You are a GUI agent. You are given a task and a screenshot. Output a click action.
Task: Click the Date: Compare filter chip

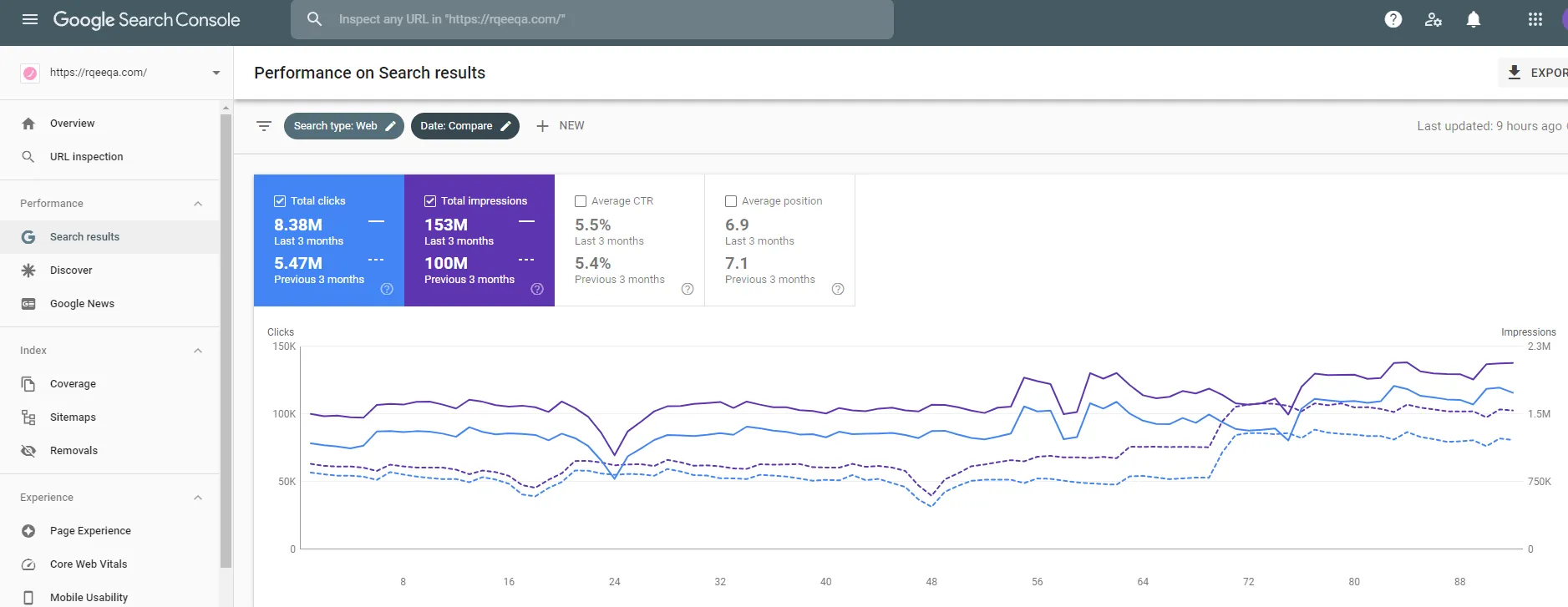tap(465, 126)
